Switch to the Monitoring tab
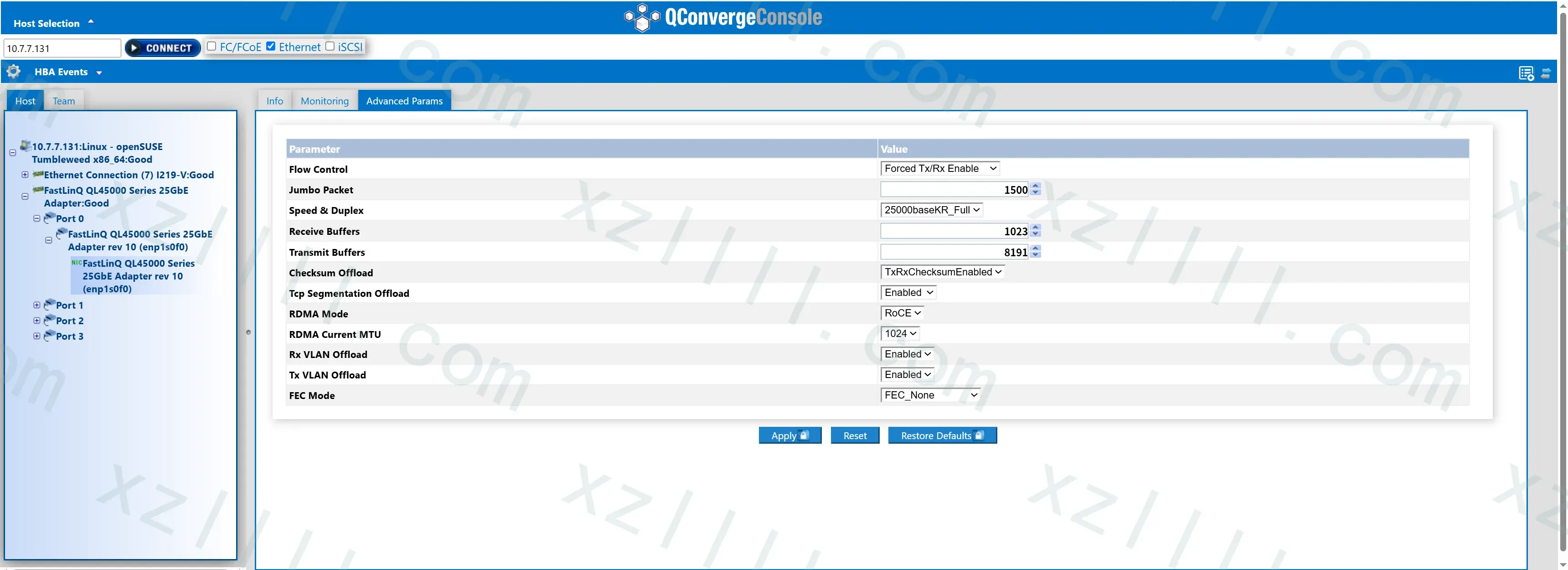The image size is (1568, 570). pyautogui.click(x=325, y=100)
